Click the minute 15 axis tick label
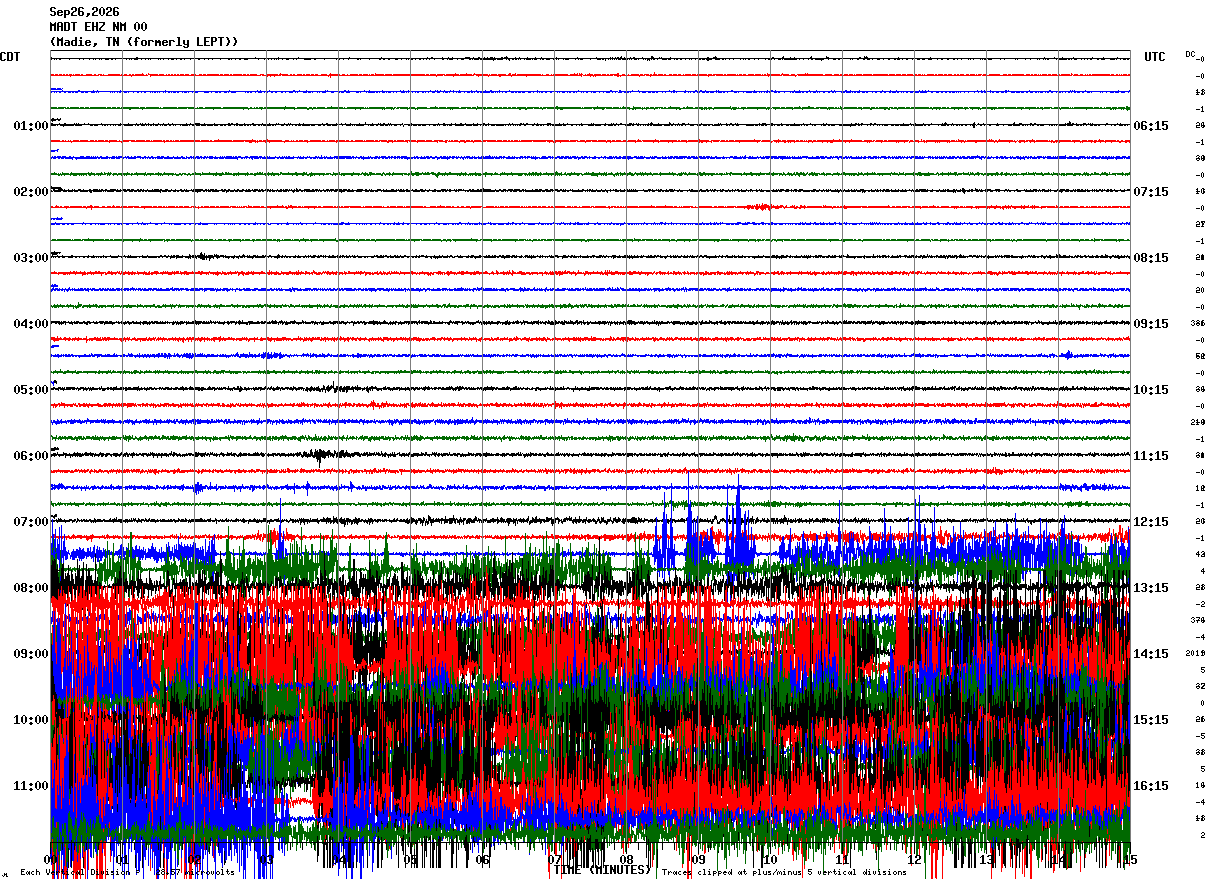Screen dimensions: 1210x886 tap(1130, 860)
